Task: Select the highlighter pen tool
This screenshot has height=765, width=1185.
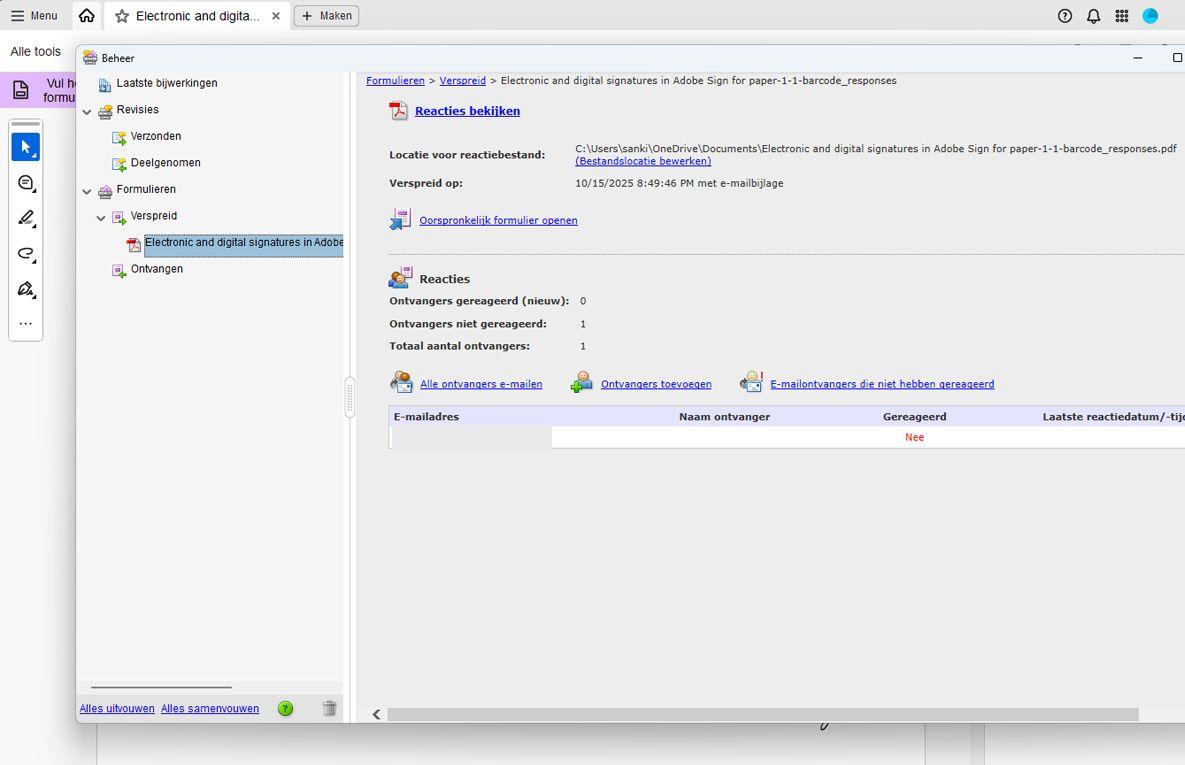Action: click(x=26, y=218)
